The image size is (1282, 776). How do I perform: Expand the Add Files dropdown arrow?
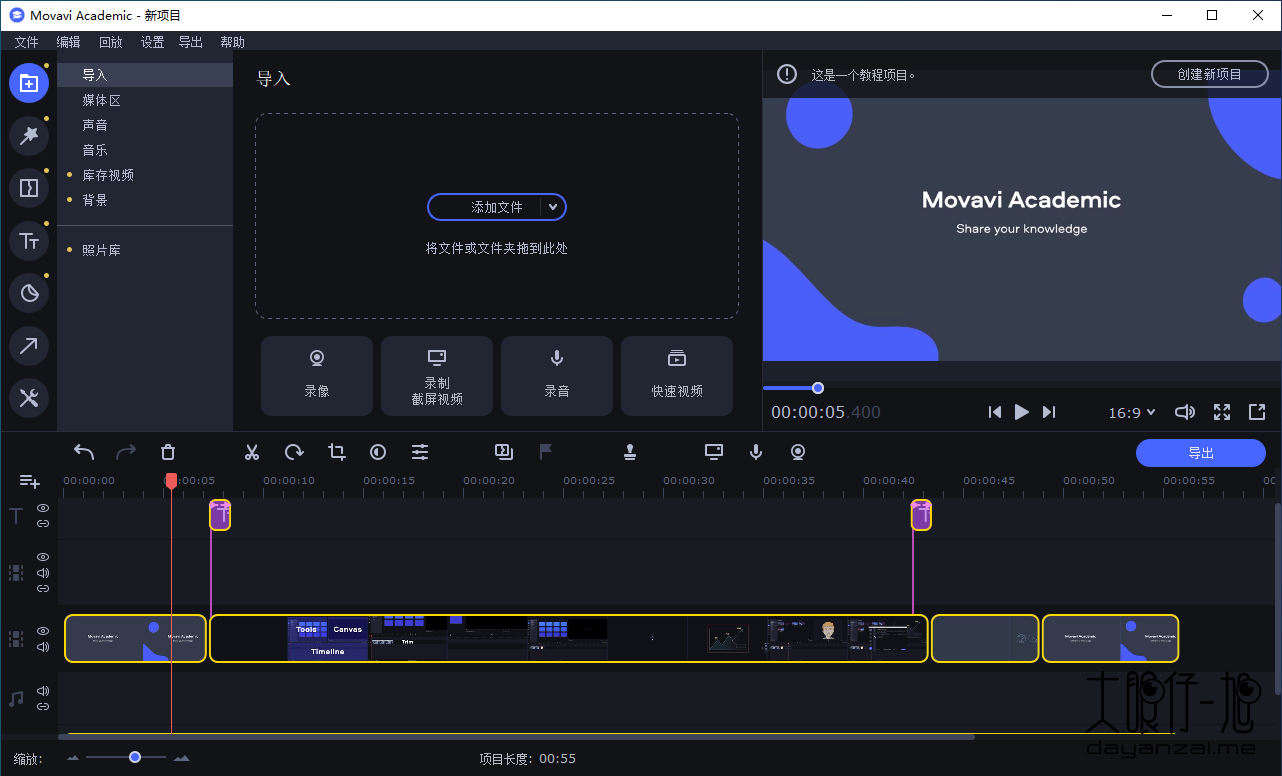point(553,207)
